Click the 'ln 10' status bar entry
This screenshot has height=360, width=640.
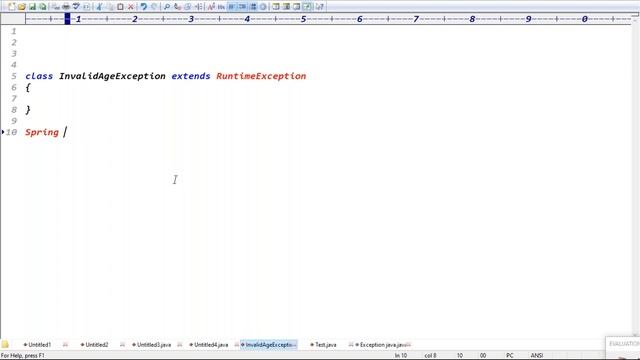401,356
